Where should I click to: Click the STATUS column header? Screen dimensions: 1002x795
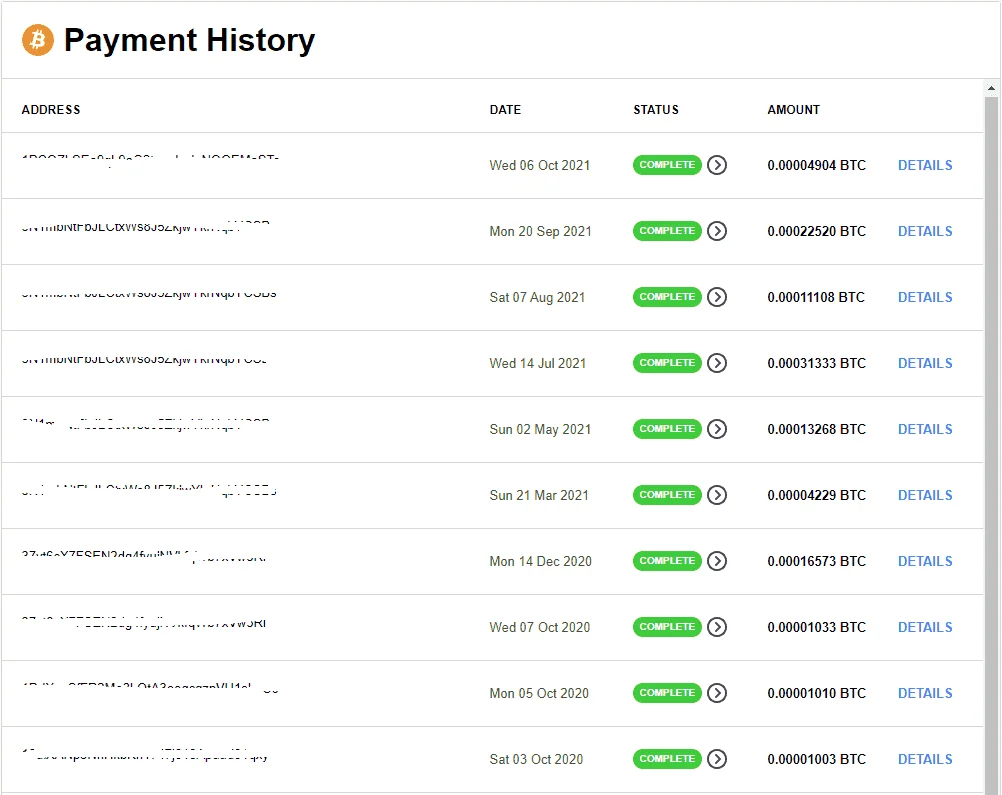pyautogui.click(x=656, y=110)
